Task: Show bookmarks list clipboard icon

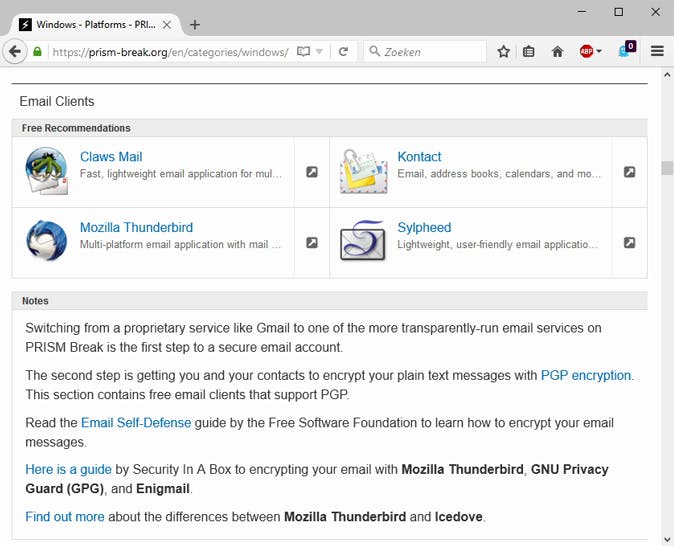Action: (529, 52)
